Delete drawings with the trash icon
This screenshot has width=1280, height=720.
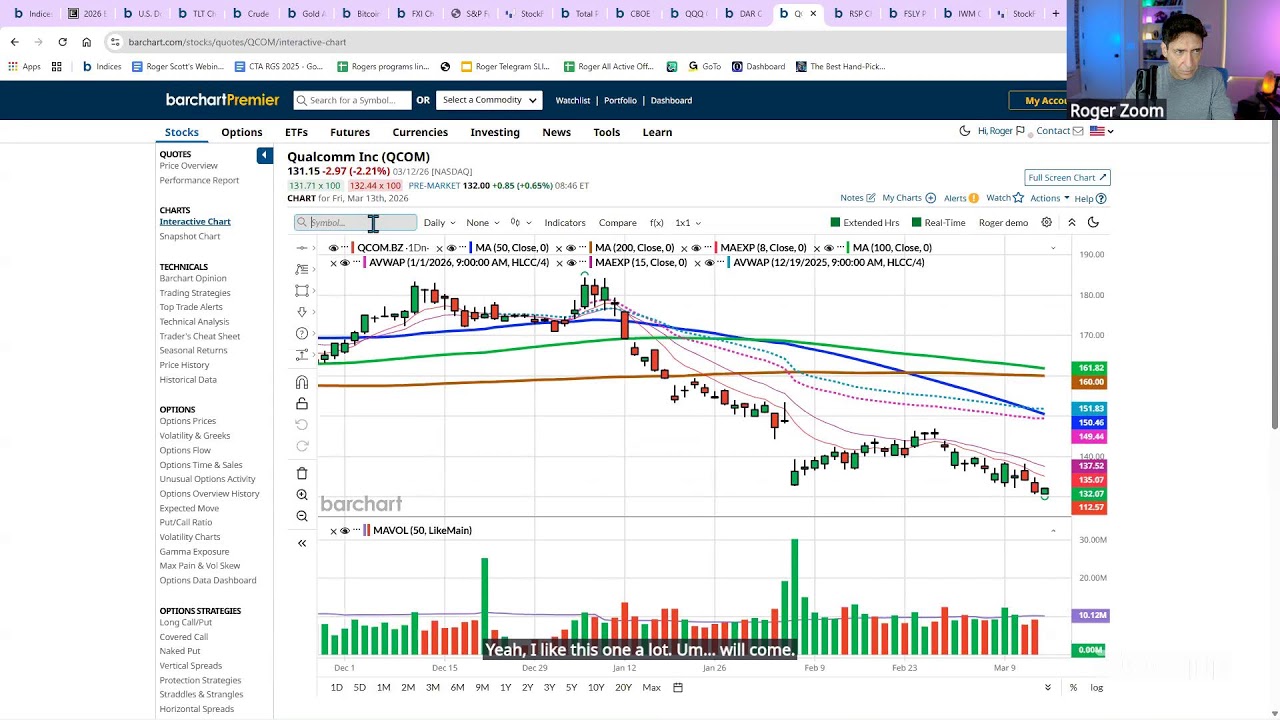pos(302,473)
